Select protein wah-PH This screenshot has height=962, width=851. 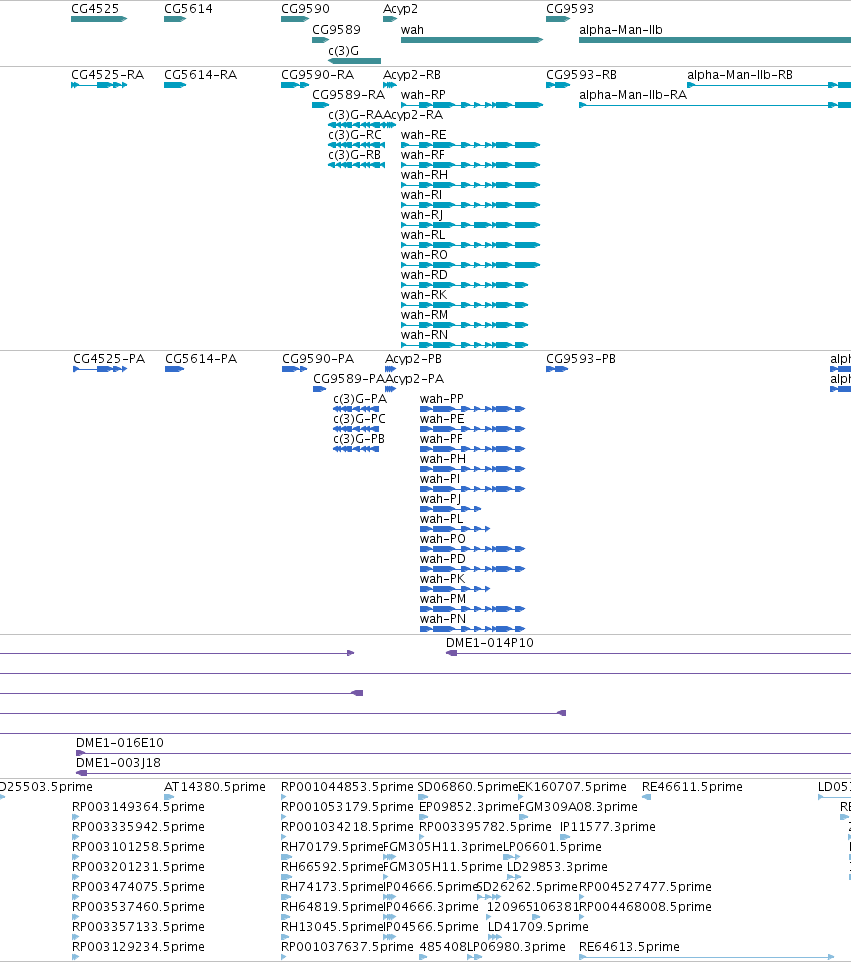click(x=443, y=459)
